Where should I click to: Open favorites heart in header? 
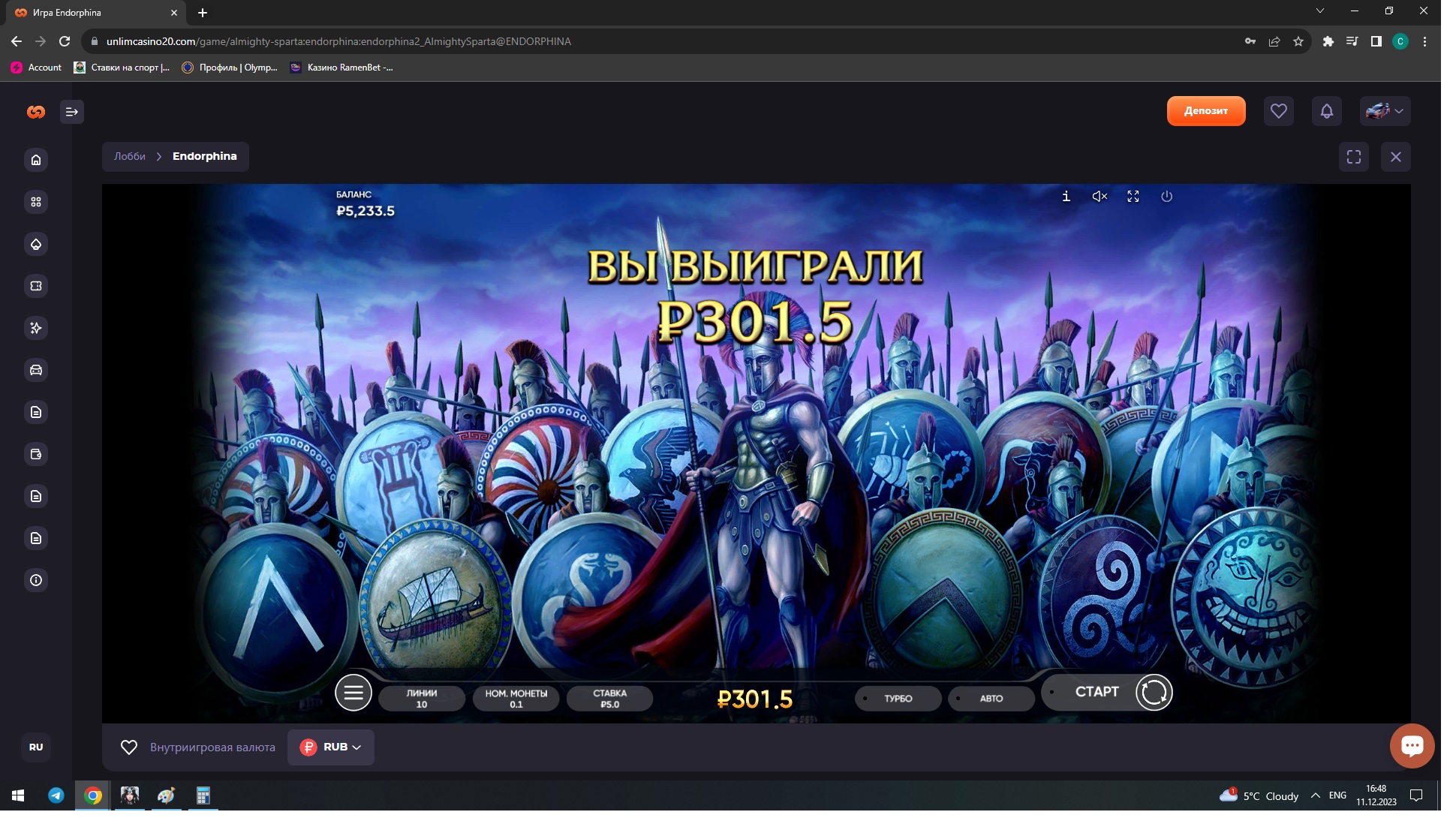click(x=1278, y=111)
